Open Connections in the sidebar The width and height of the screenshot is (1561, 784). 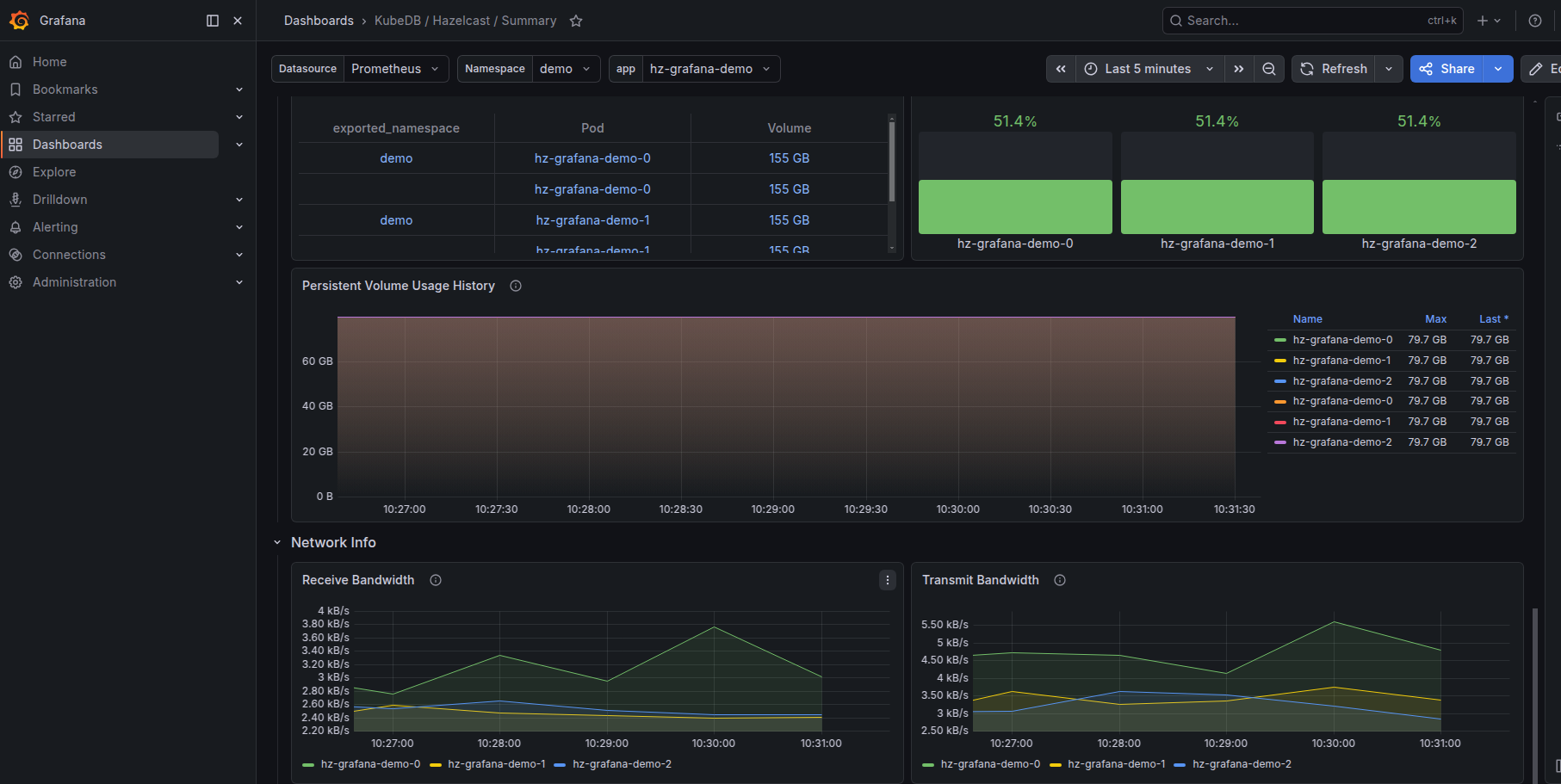click(x=69, y=255)
